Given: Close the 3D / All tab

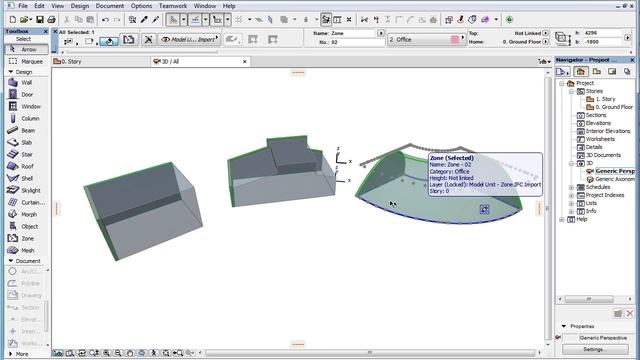Looking at the screenshot, I should 245,62.
